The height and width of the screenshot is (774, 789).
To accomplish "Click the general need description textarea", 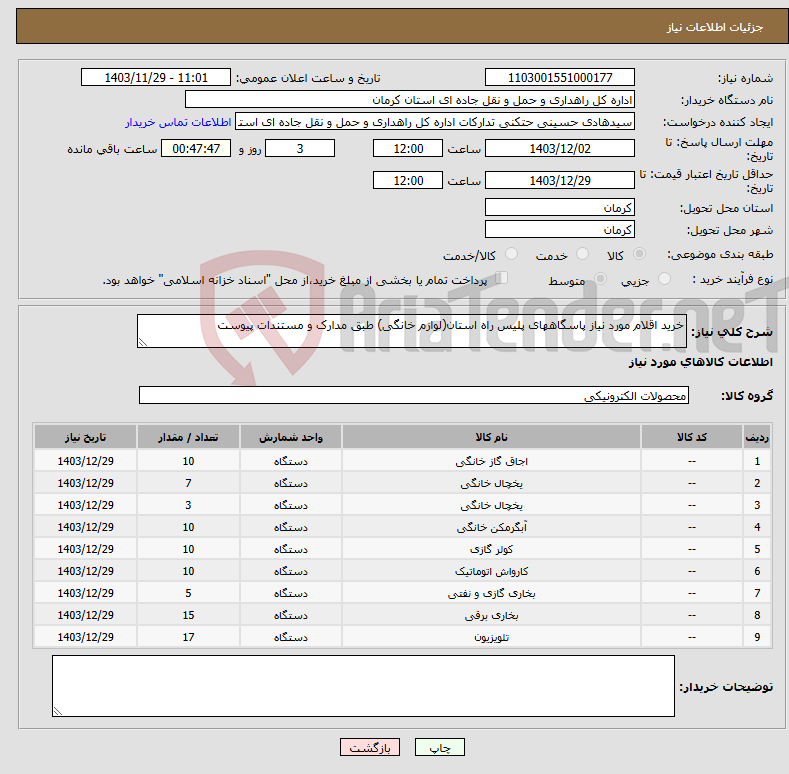I will tap(412, 331).
